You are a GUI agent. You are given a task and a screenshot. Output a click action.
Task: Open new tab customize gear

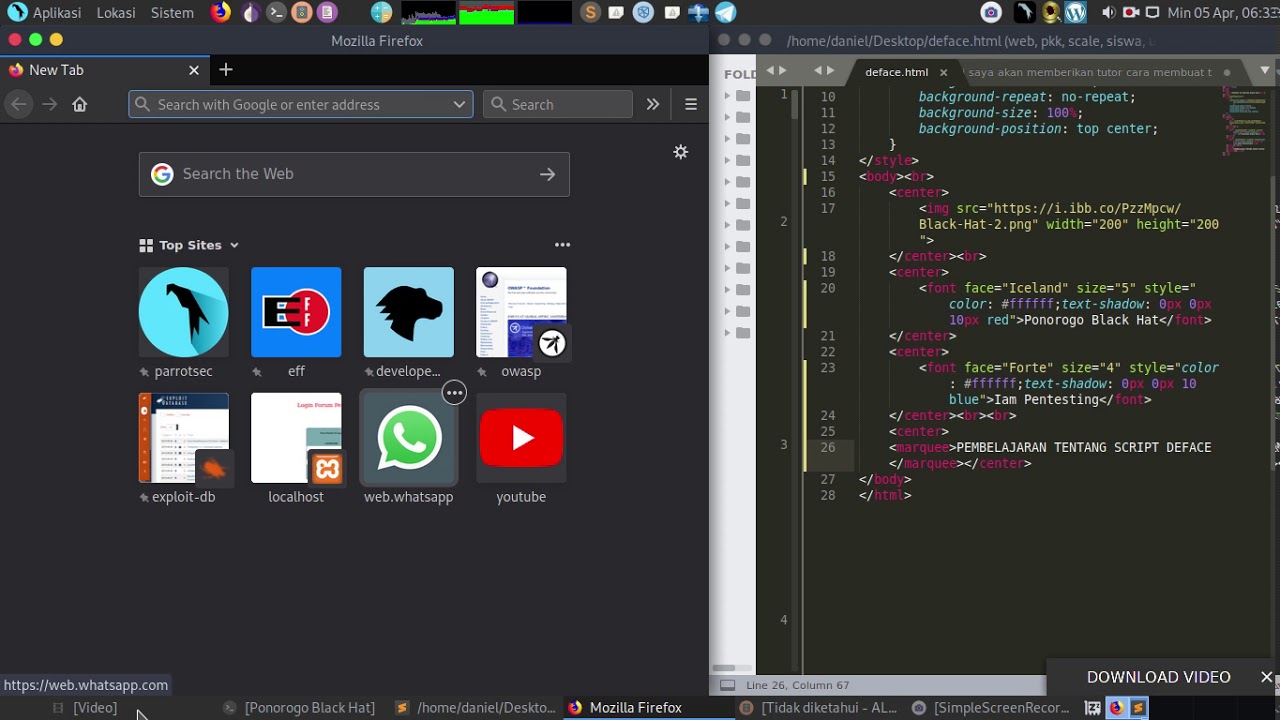point(681,152)
